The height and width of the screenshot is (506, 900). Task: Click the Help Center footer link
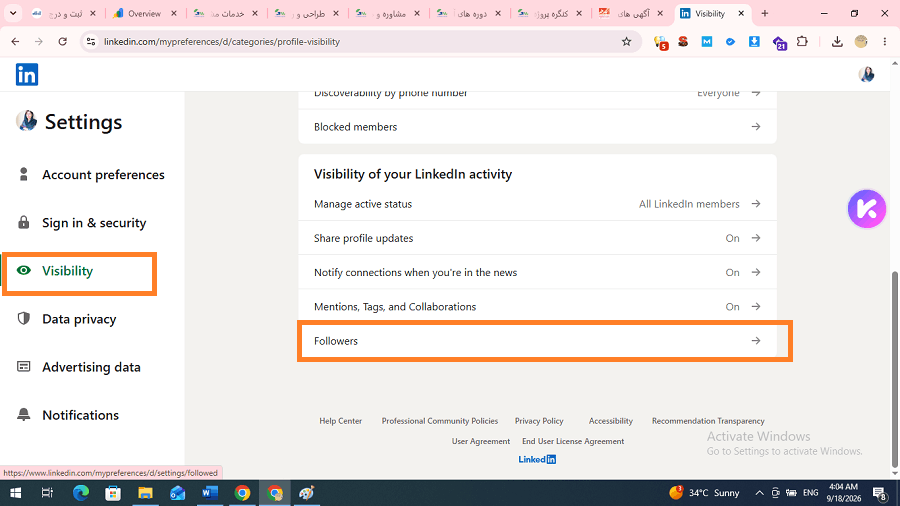click(x=340, y=421)
